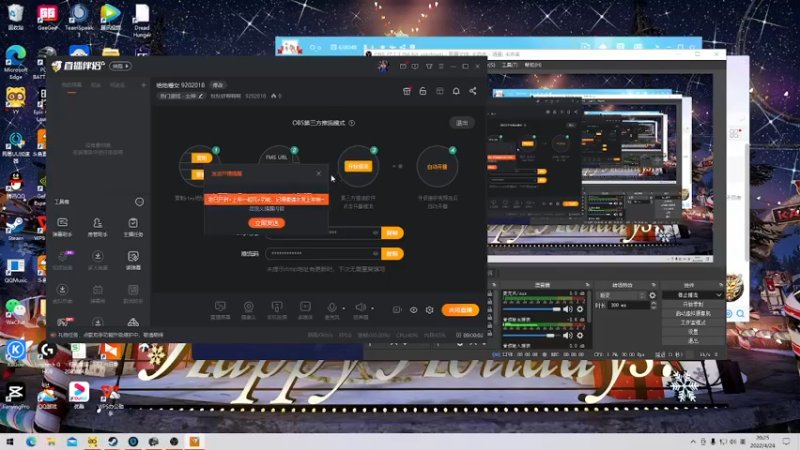Screen dimensions: 800x450
Task: Click the 麦克风 microphone icon
Action: click(x=332, y=308)
